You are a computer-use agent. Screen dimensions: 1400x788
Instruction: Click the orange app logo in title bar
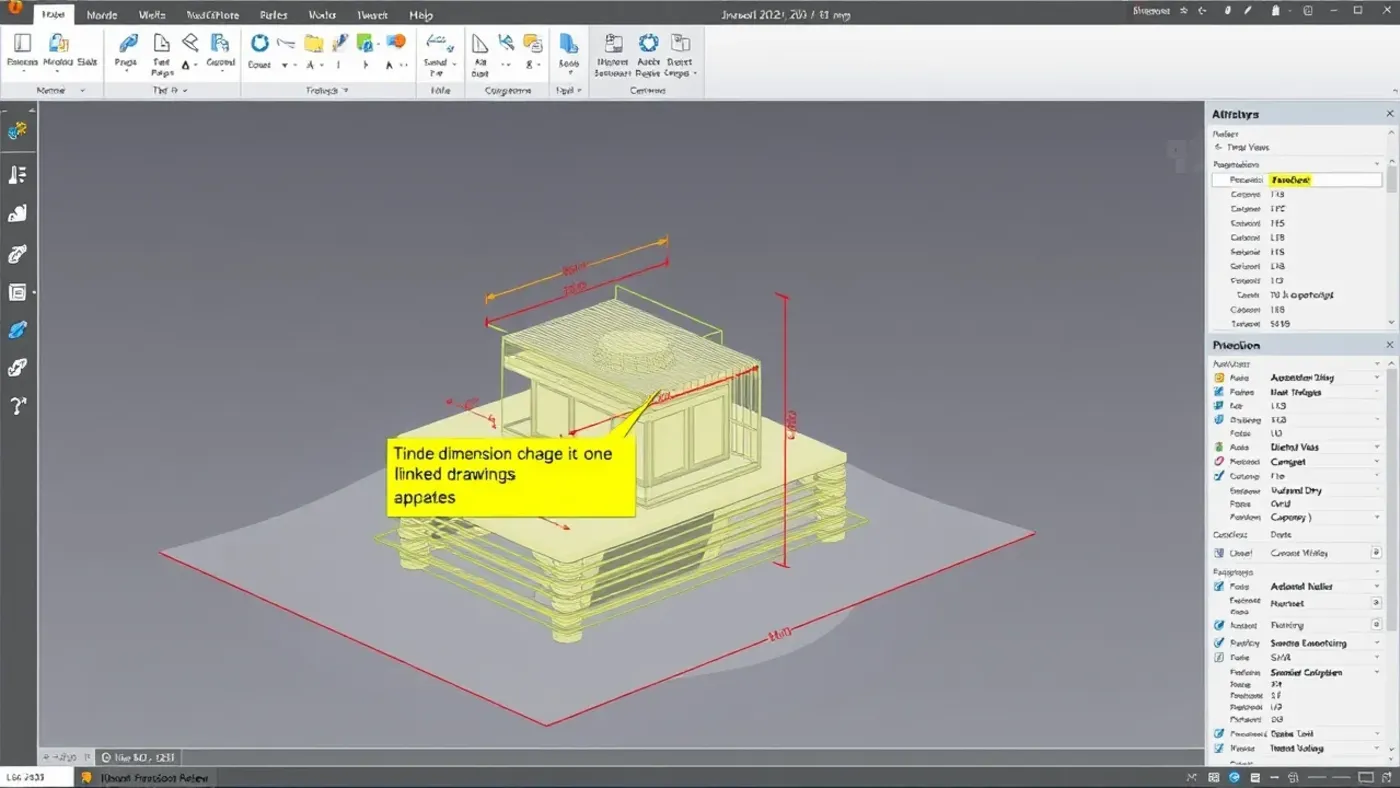click(14, 6)
